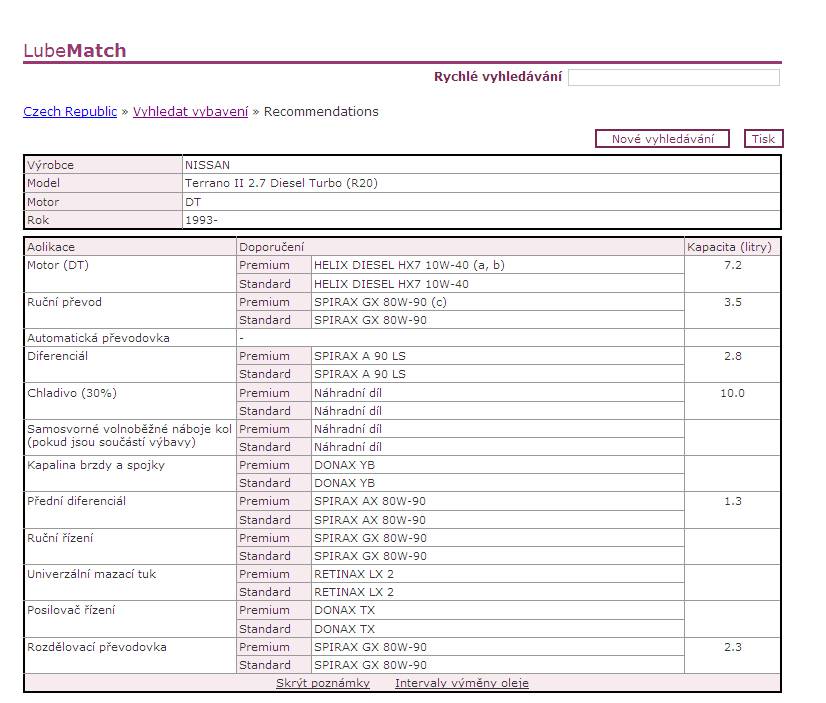Click Premium DONAX TX cell
This screenshot has height=703, width=826.
(x=498, y=610)
